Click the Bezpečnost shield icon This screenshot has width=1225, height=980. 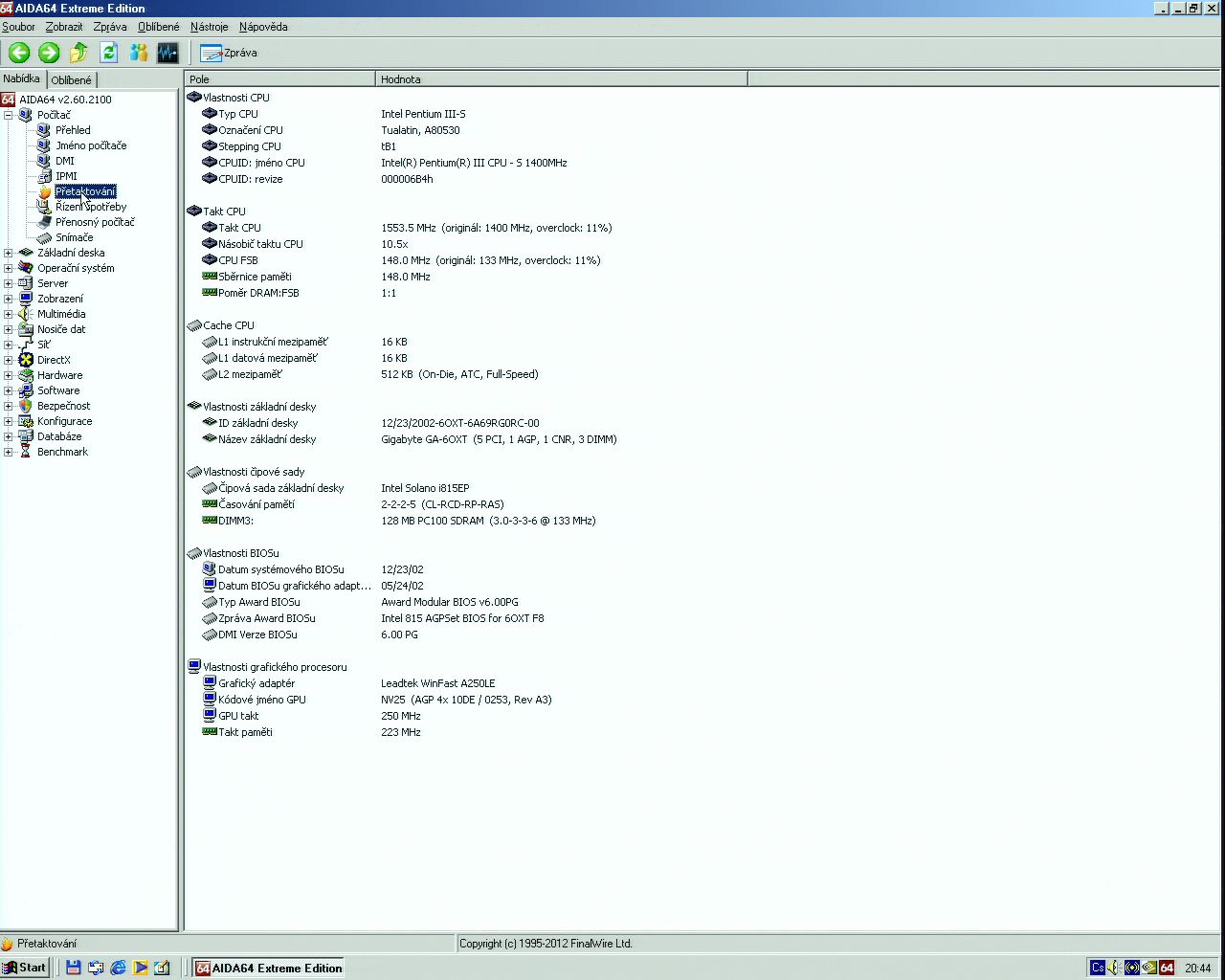(x=26, y=406)
